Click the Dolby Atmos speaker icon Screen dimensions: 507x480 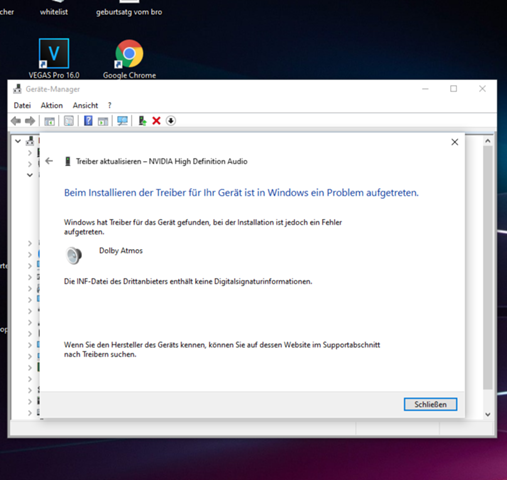(74, 256)
